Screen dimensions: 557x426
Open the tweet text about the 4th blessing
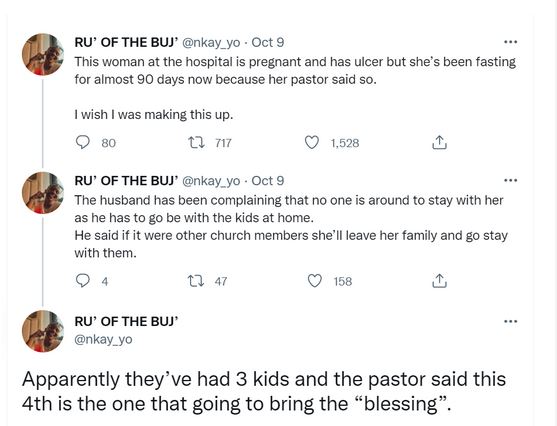[264, 391]
